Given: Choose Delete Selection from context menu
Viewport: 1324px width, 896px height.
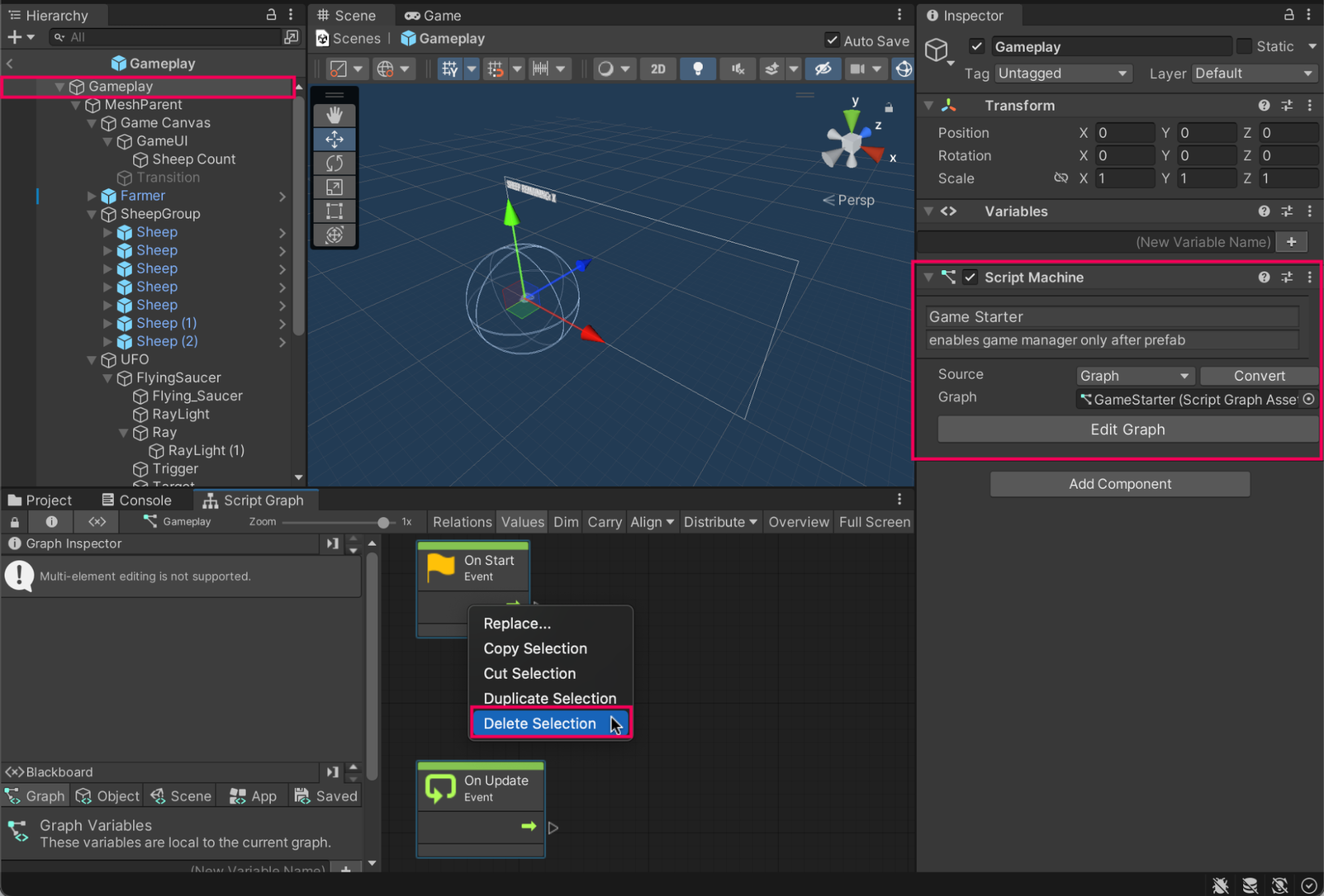Looking at the screenshot, I should tap(540, 723).
